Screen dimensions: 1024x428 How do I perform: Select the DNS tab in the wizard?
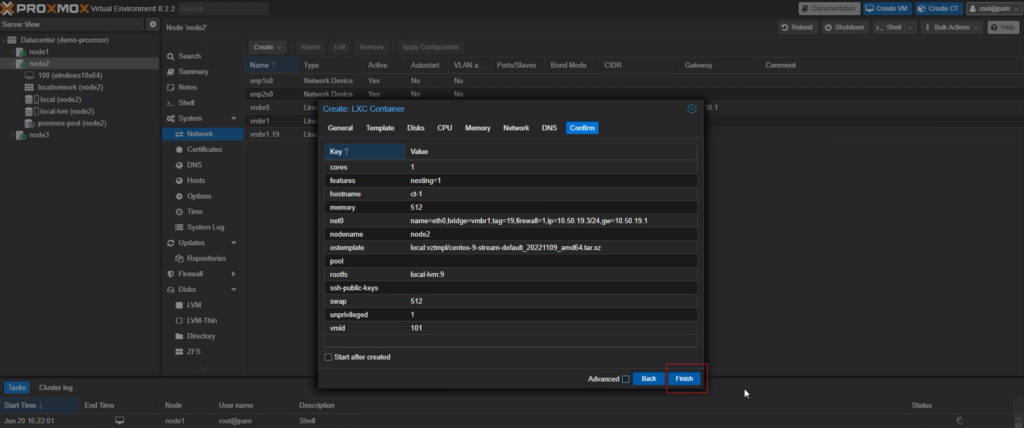pyautogui.click(x=549, y=128)
